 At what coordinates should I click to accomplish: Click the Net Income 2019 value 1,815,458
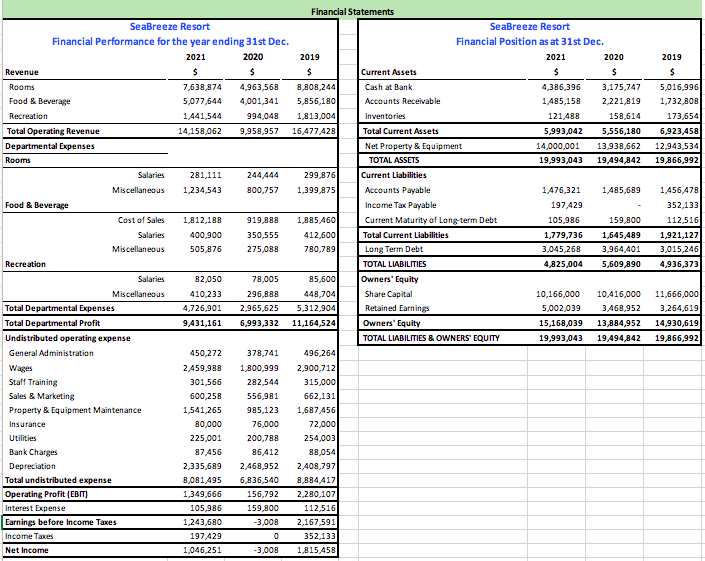click(x=316, y=550)
